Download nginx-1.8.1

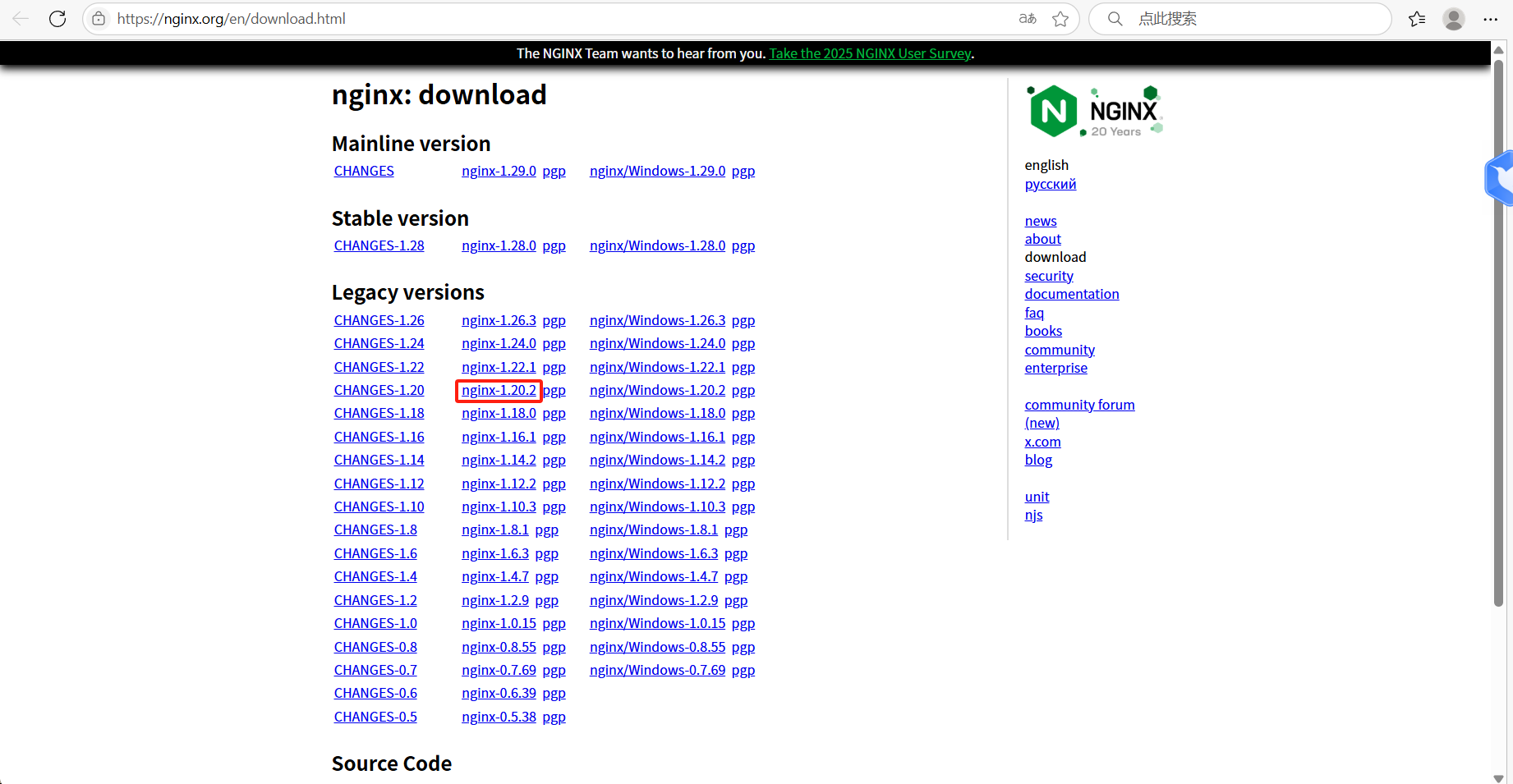click(495, 530)
